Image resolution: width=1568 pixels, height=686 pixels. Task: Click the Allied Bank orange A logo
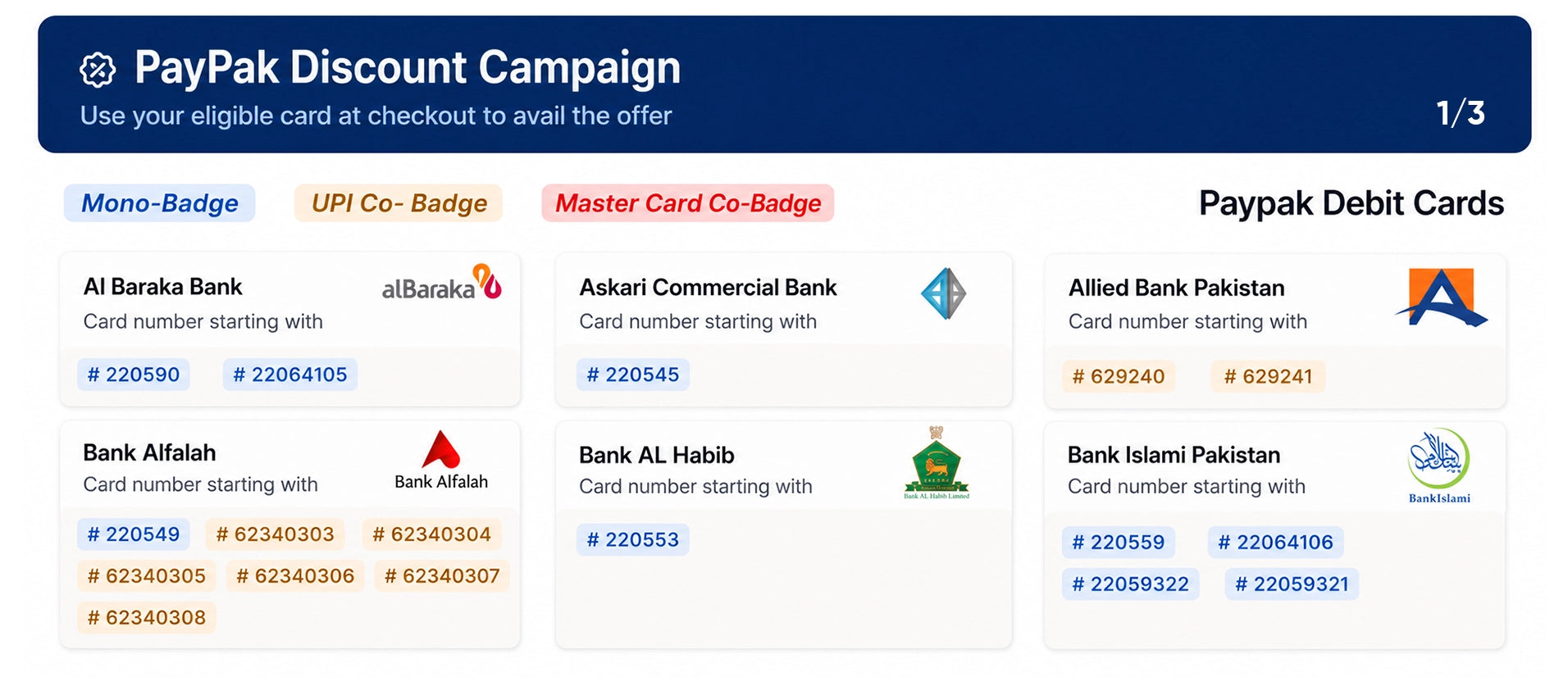tap(1442, 297)
